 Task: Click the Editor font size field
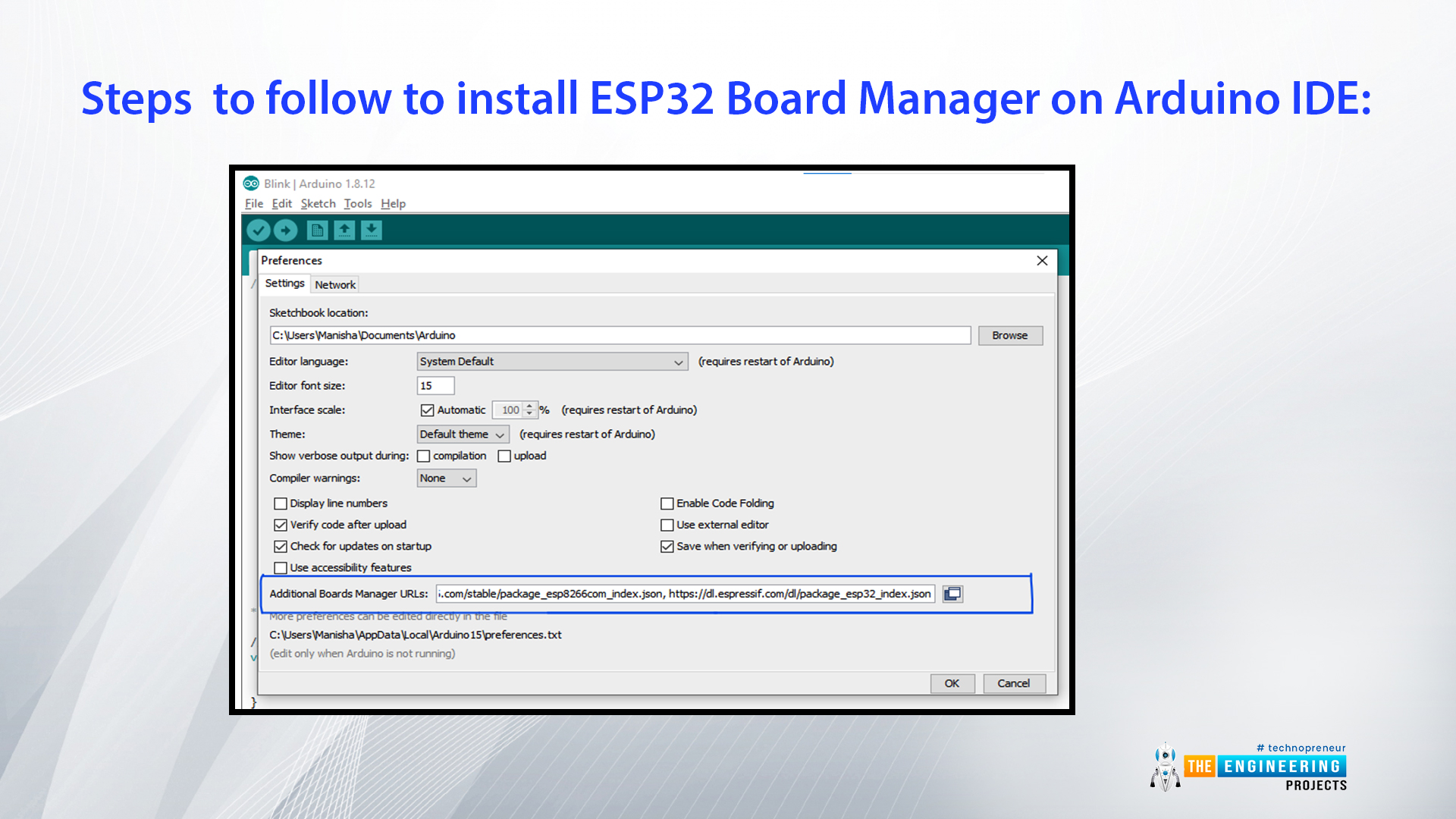[x=435, y=386]
